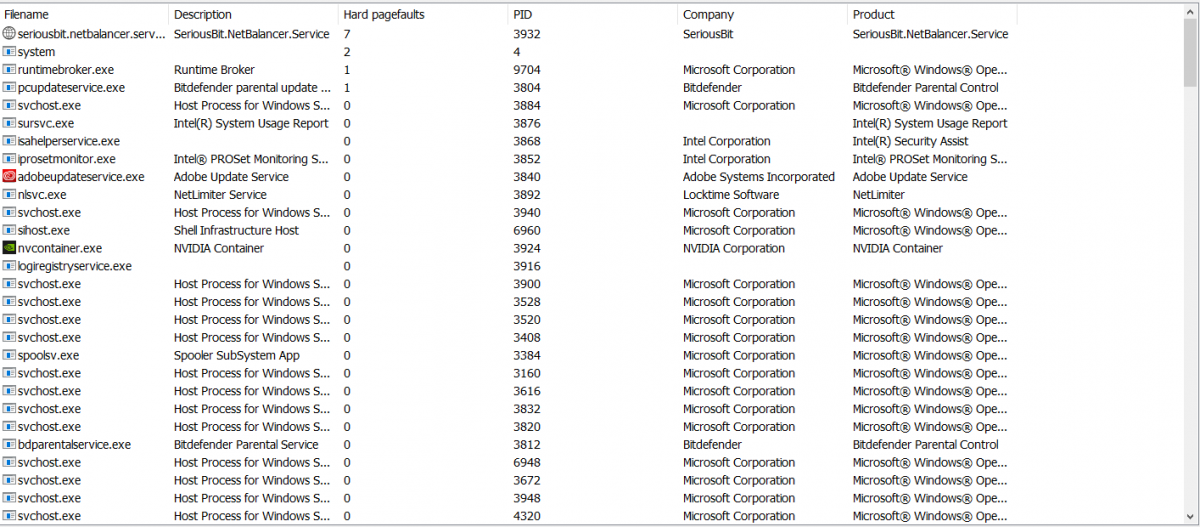Click the SeriousBit company cell
The image size is (1200, 527).
(708, 34)
